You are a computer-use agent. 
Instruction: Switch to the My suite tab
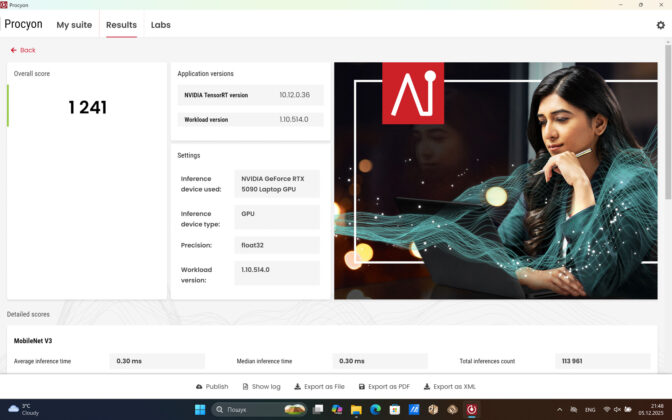point(74,25)
